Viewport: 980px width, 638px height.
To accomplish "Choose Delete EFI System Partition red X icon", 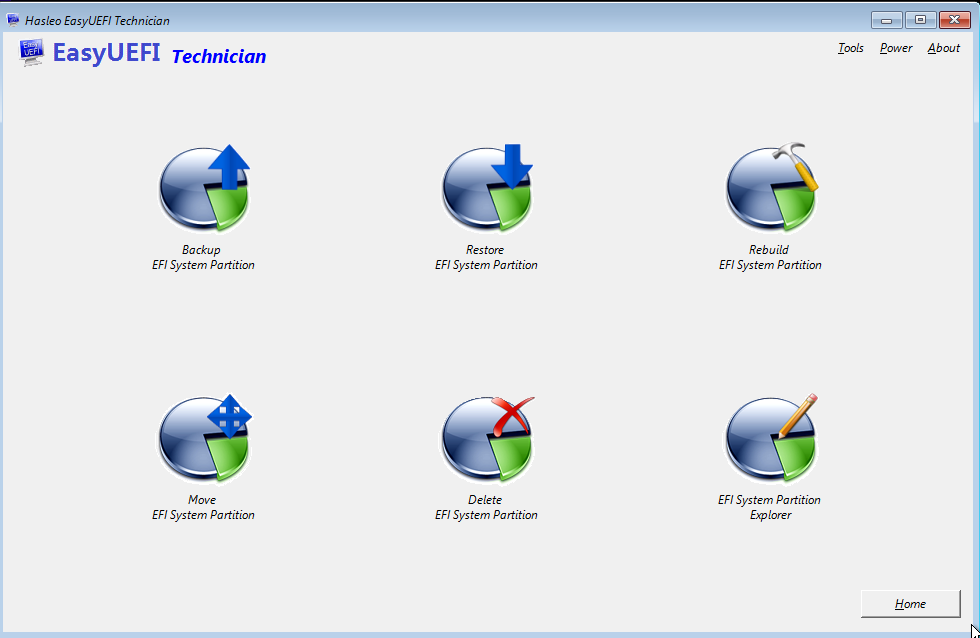I will pos(488,438).
